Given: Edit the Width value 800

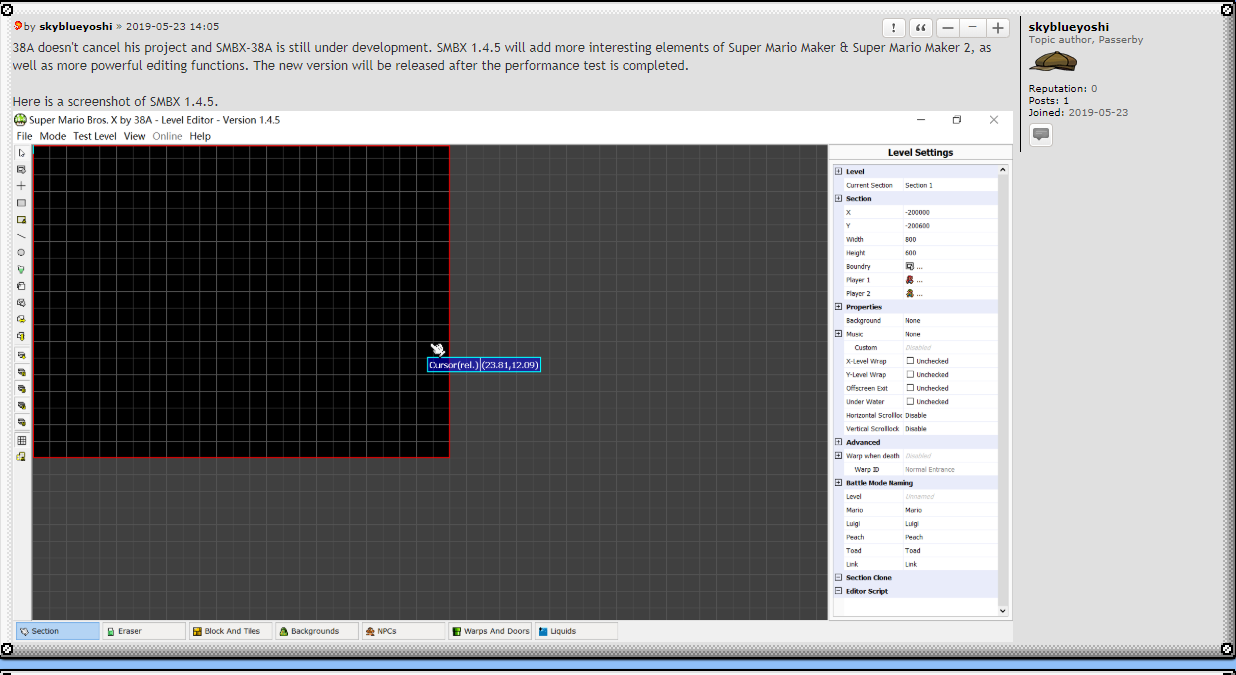Looking at the screenshot, I should (950, 240).
